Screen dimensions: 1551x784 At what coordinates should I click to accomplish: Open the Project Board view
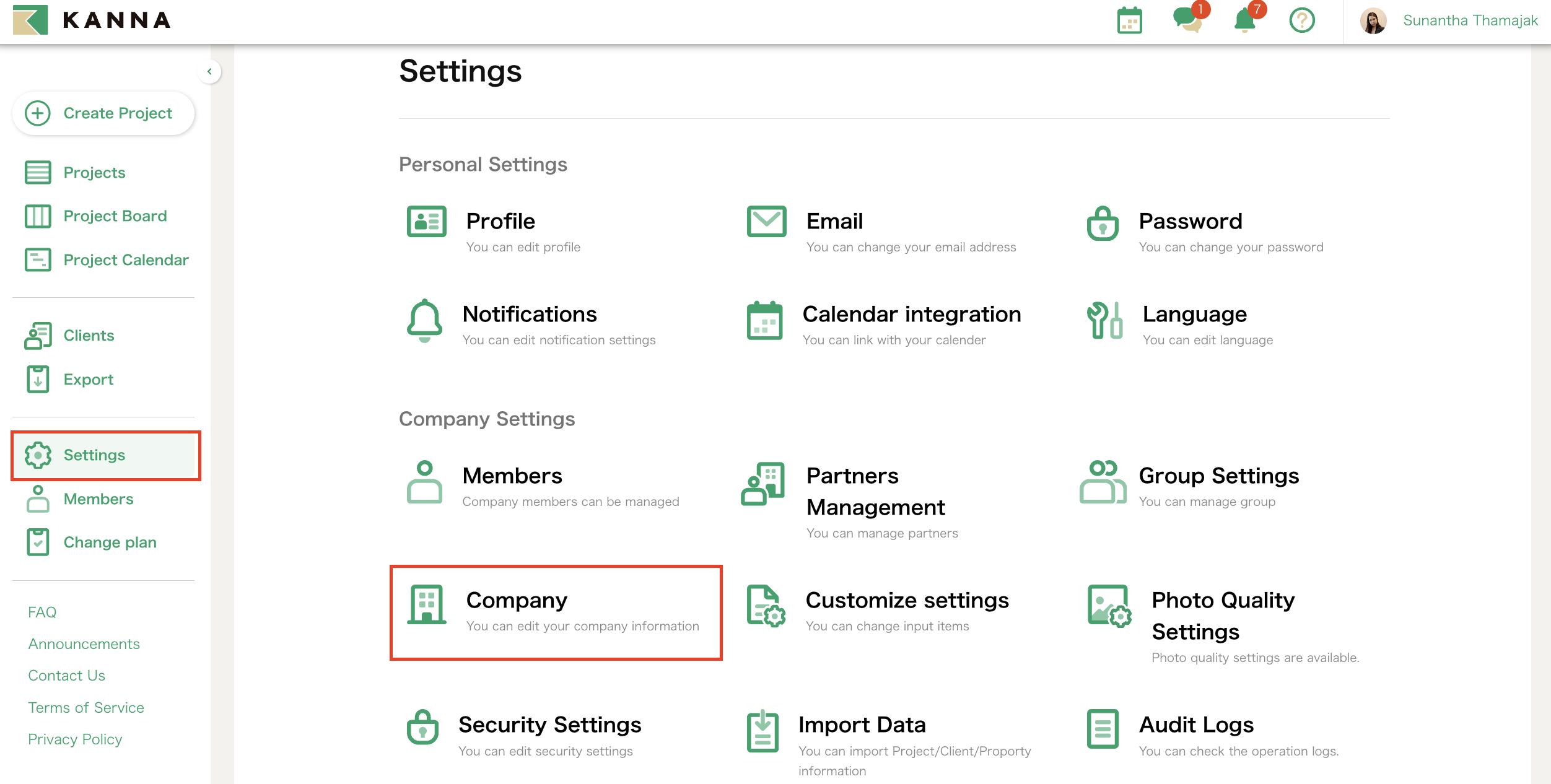(115, 216)
